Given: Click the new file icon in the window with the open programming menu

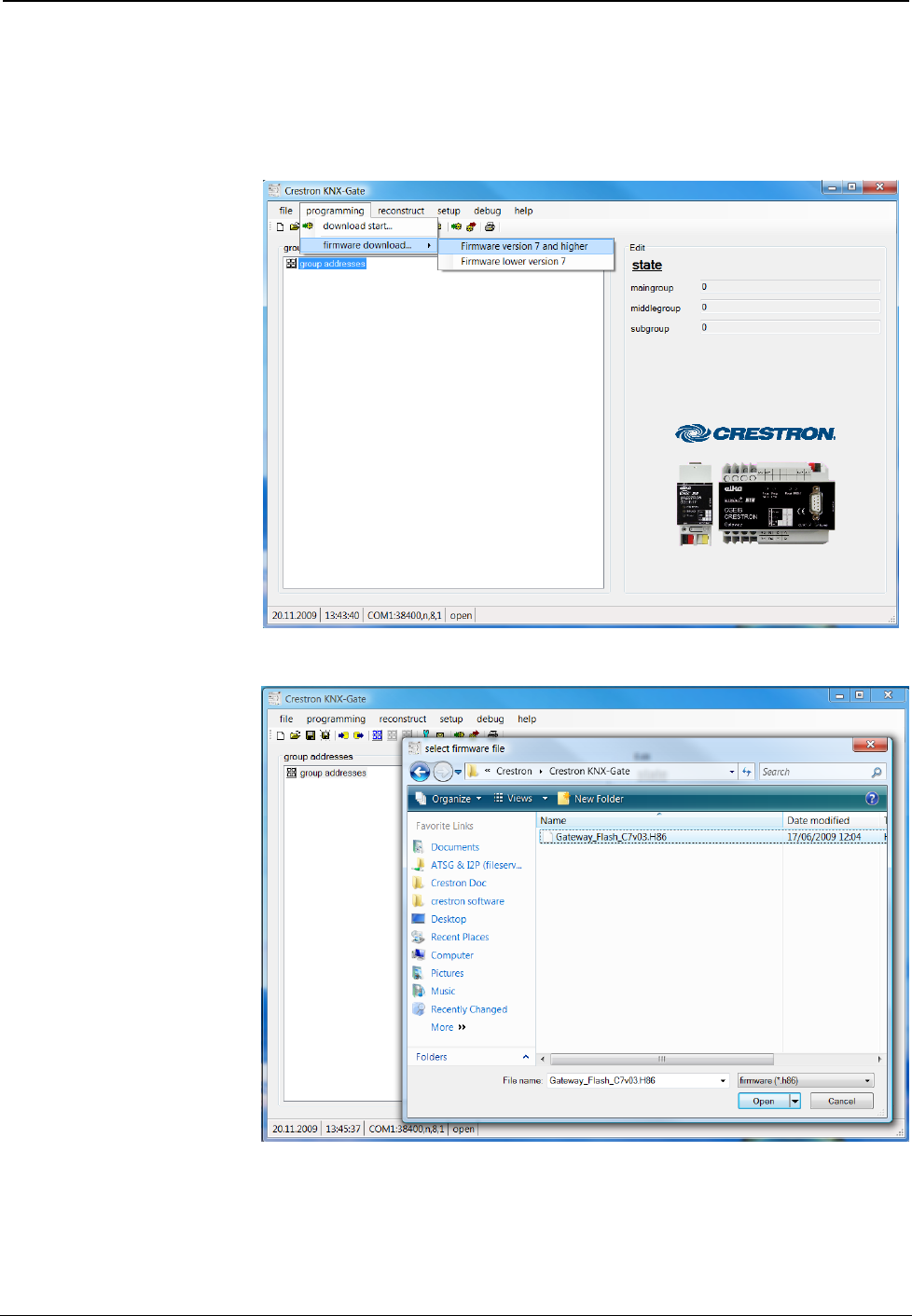Looking at the screenshot, I should pyautogui.click(x=280, y=226).
